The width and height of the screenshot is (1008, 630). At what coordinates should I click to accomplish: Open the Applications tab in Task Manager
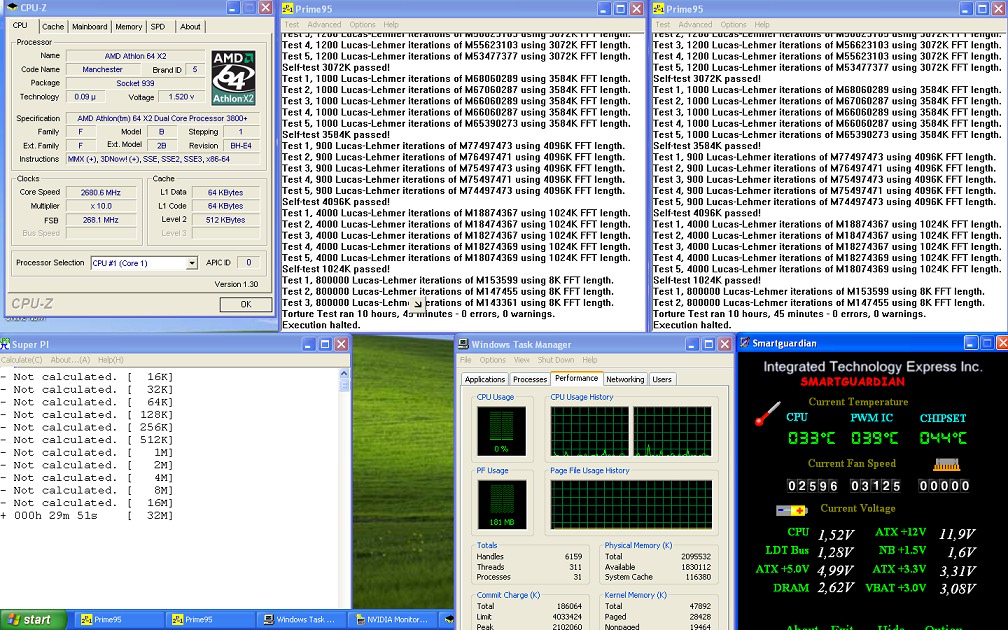pyautogui.click(x=485, y=379)
